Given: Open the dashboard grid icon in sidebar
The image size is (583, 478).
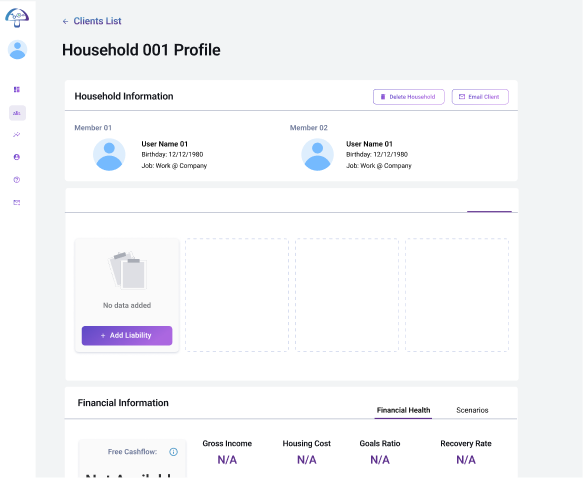Looking at the screenshot, I should pyautogui.click(x=17, y=90).
